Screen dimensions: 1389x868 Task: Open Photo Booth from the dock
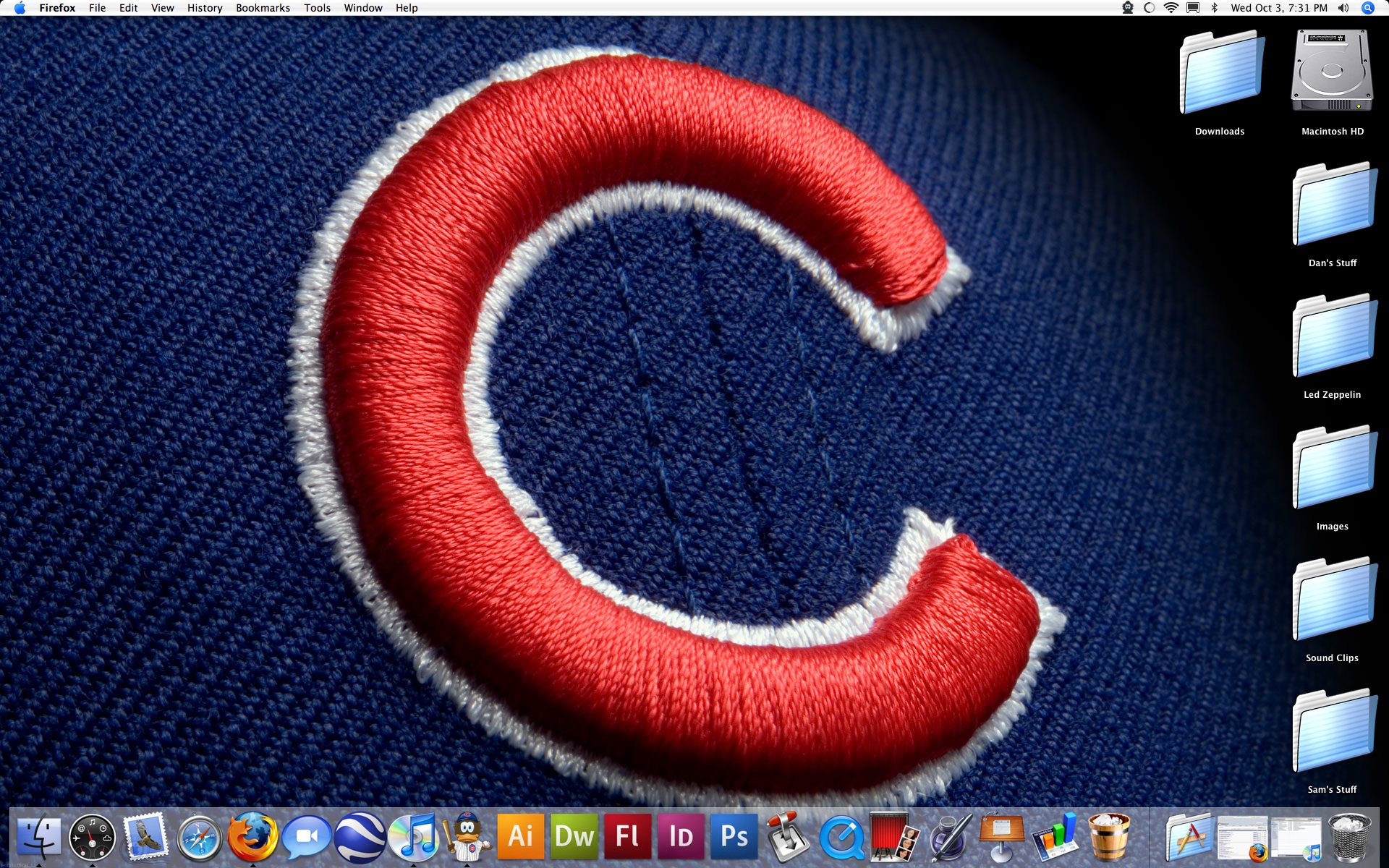[x=894, y=837]
